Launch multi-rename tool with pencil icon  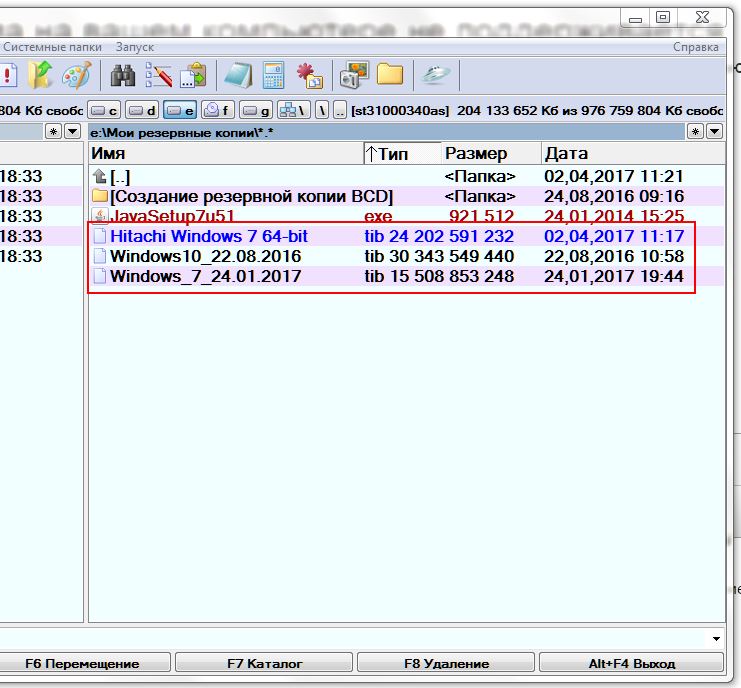[158, 75]
